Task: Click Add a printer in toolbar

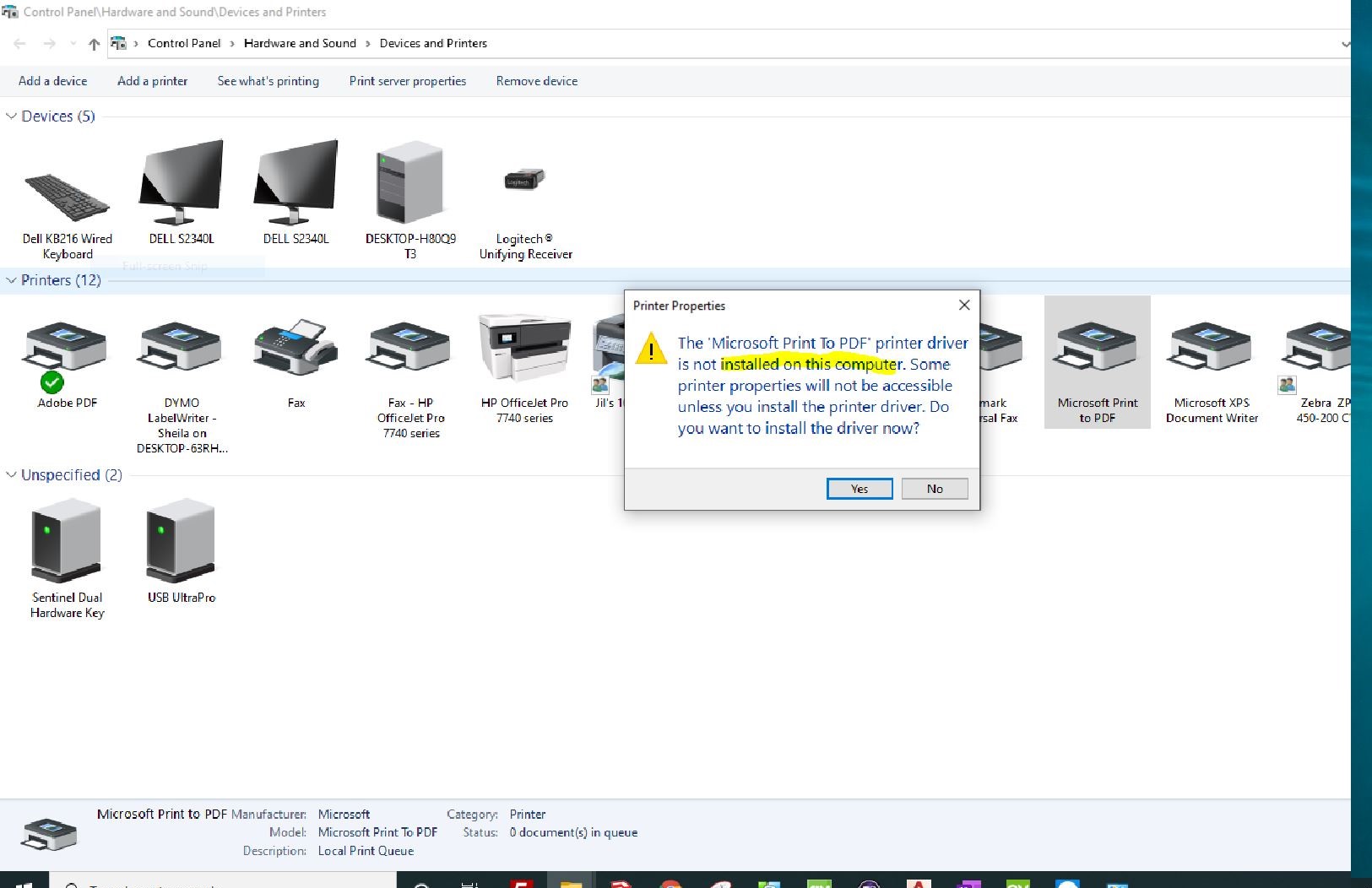Action: coord(152,81)
